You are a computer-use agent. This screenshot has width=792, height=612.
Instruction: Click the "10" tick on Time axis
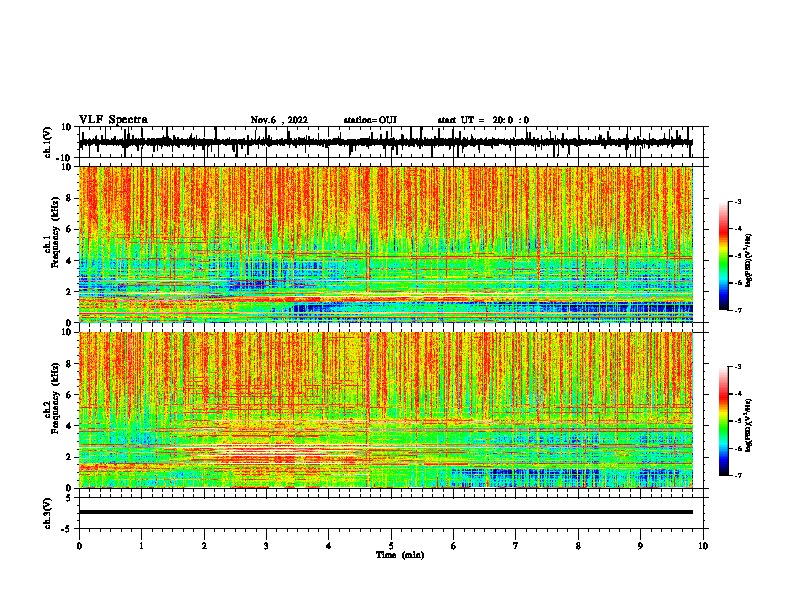703,546
